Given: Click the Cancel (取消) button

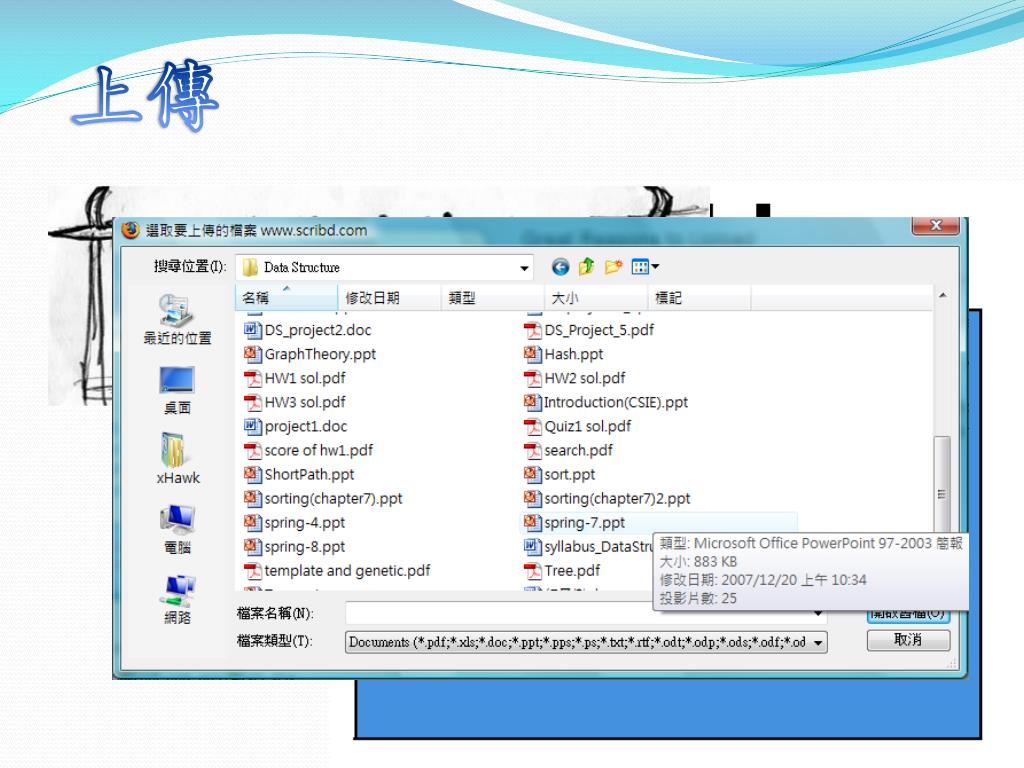Looking at the screenshot, I should (x=908, y=640).
